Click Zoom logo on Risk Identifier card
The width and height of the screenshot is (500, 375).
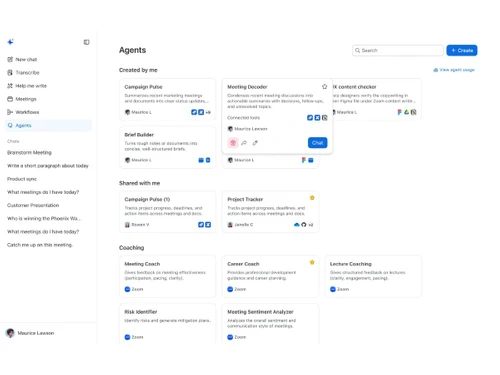127,337
